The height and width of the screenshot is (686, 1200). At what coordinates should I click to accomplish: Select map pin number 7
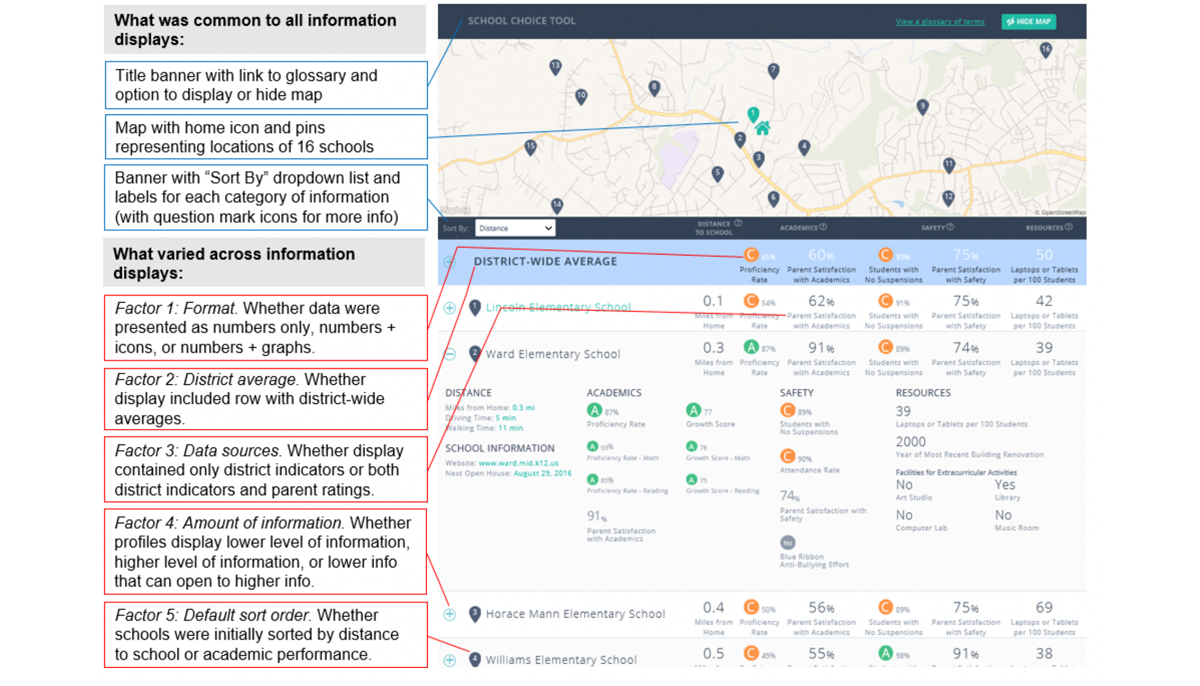tap(773, 71)
